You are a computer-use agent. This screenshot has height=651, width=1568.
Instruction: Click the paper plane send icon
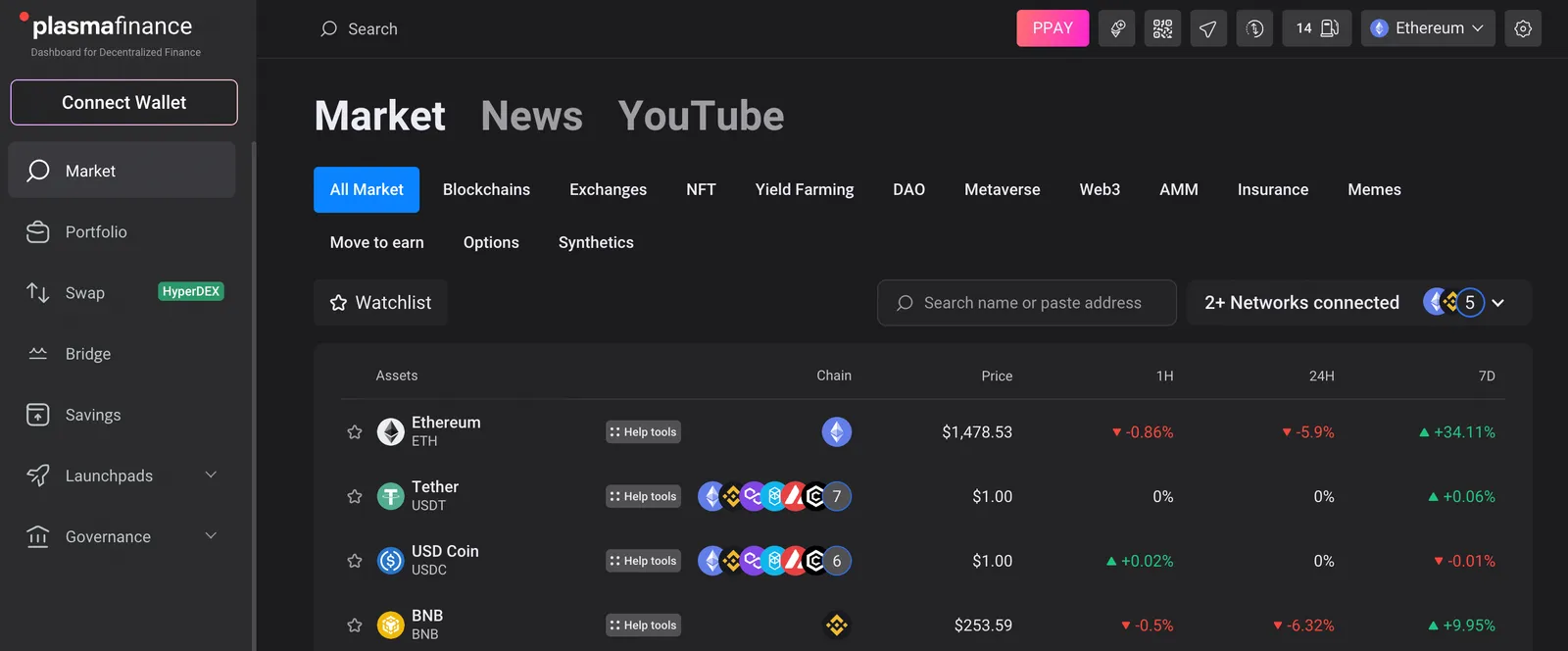[x=1208, y=28]
